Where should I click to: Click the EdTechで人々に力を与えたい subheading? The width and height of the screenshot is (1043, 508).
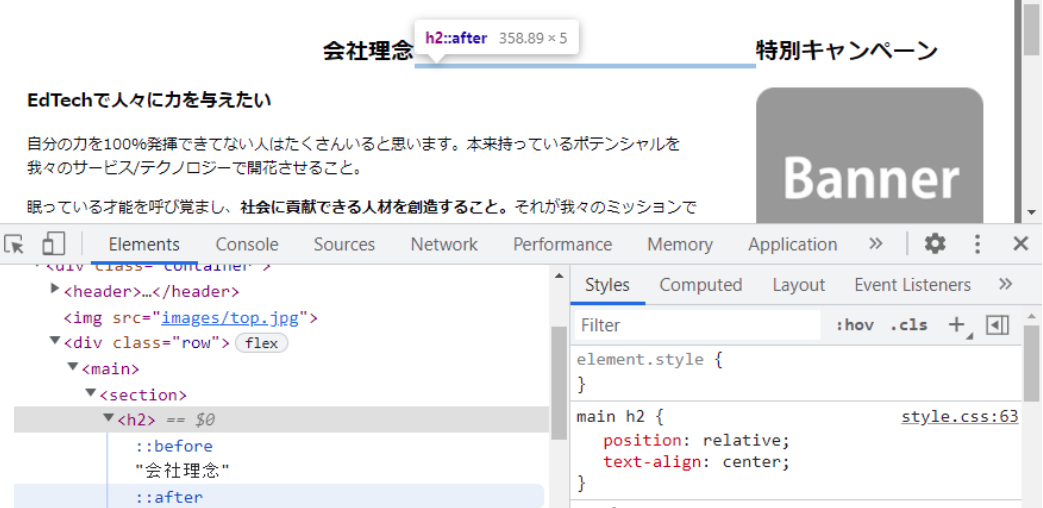(x=149, y=100)
